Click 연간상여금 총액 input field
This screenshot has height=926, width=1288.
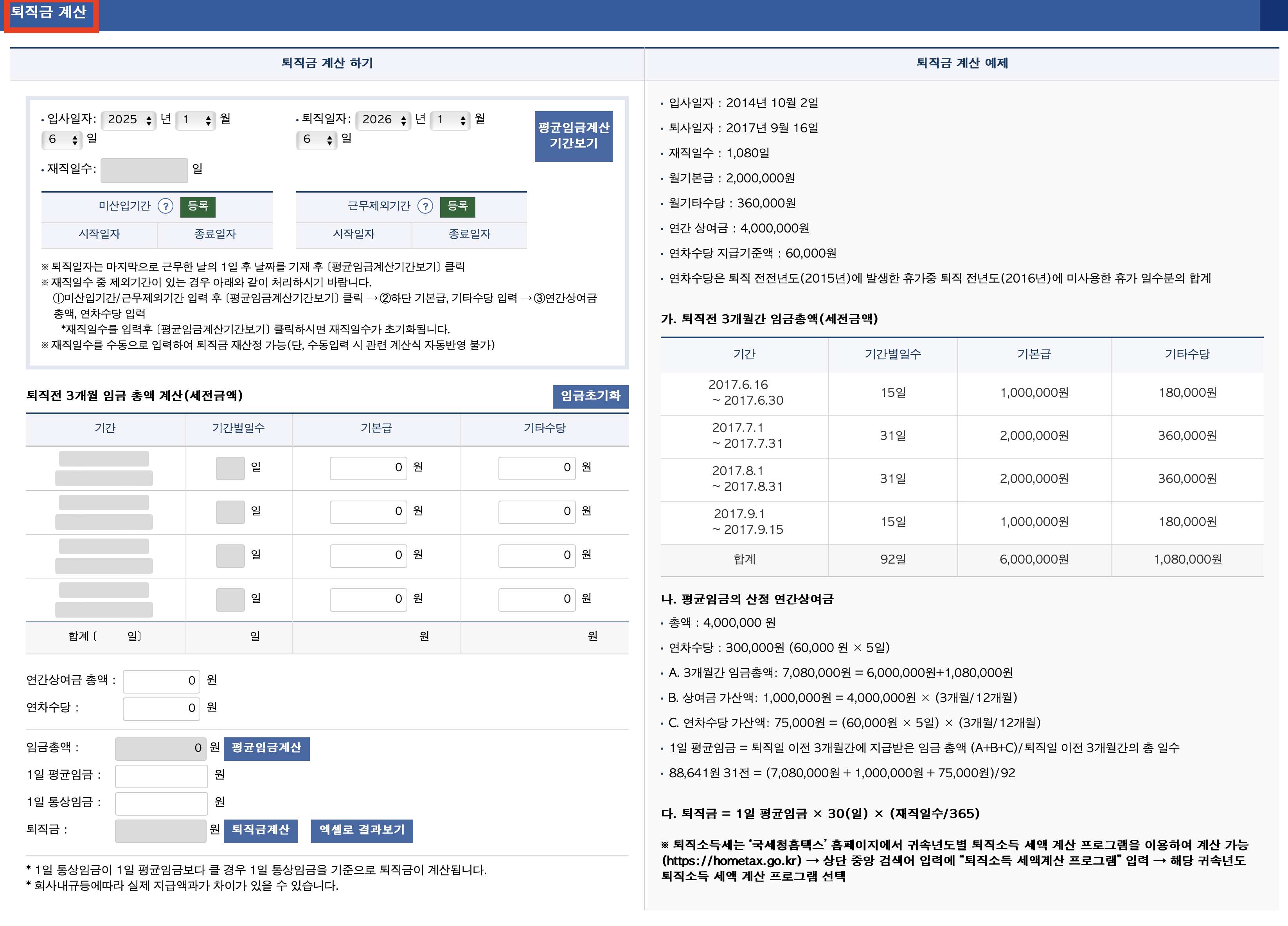tap(161, 681)
